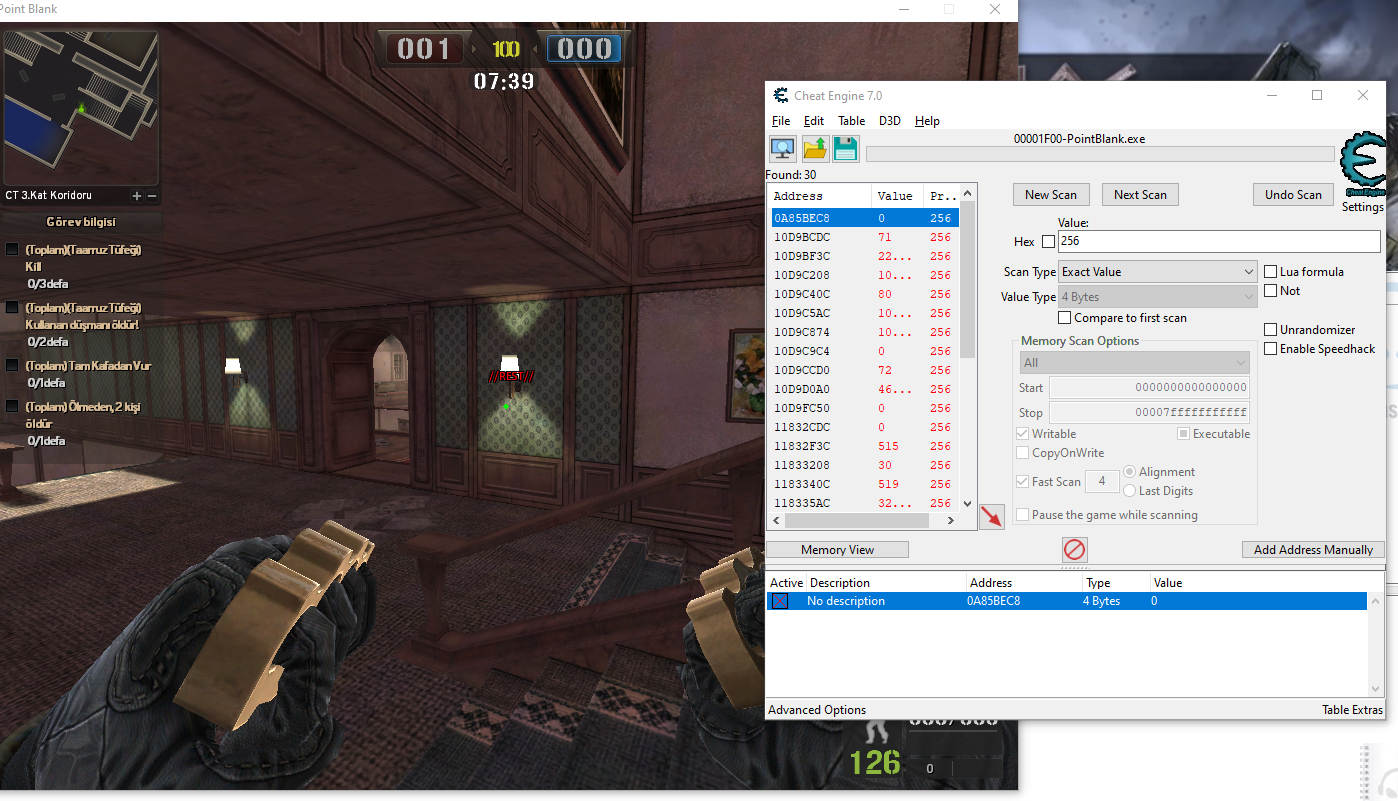Screen dimensions: 1398x801
Task: Click the open cheat table folder icon
Action: coord(815,149)
